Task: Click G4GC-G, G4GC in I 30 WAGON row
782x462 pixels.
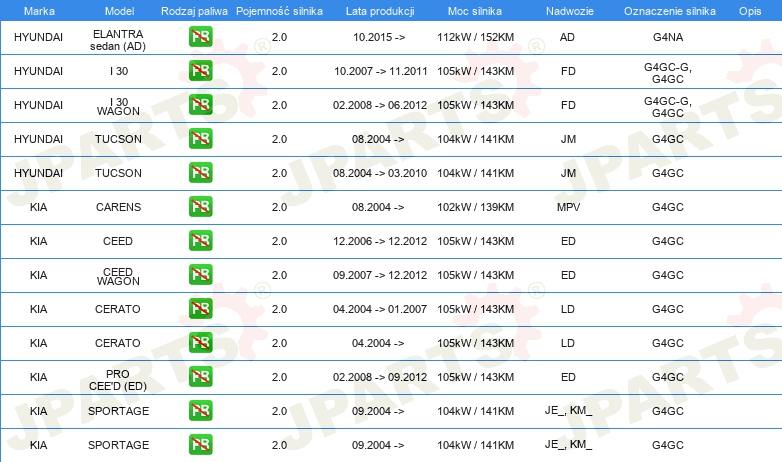Action: tap(668, 107)
